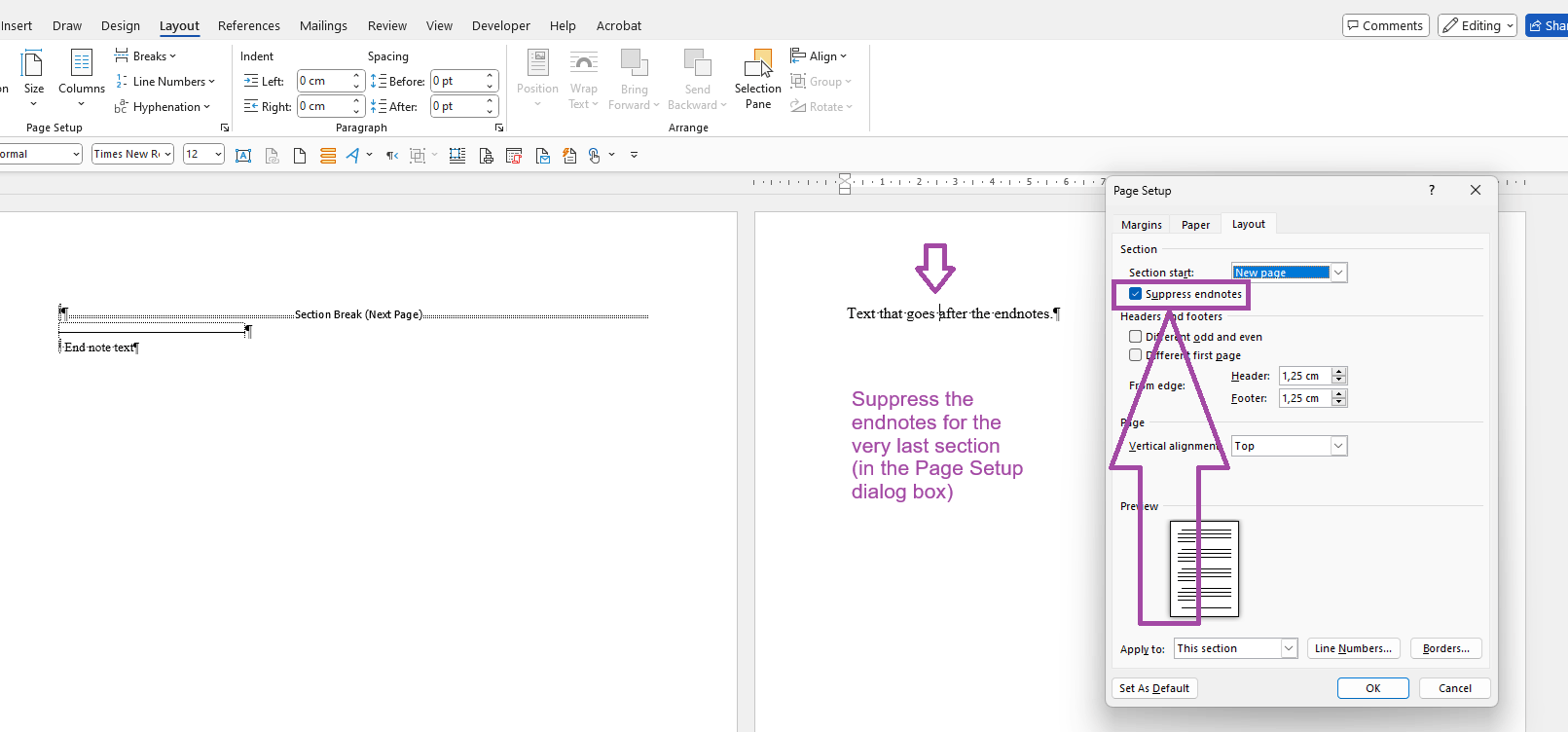The height and width of the screenshot is (732, 1568).
Task: Click the page with lightning bolt icon
Action: pyautogui.click(x=569, y=155)
